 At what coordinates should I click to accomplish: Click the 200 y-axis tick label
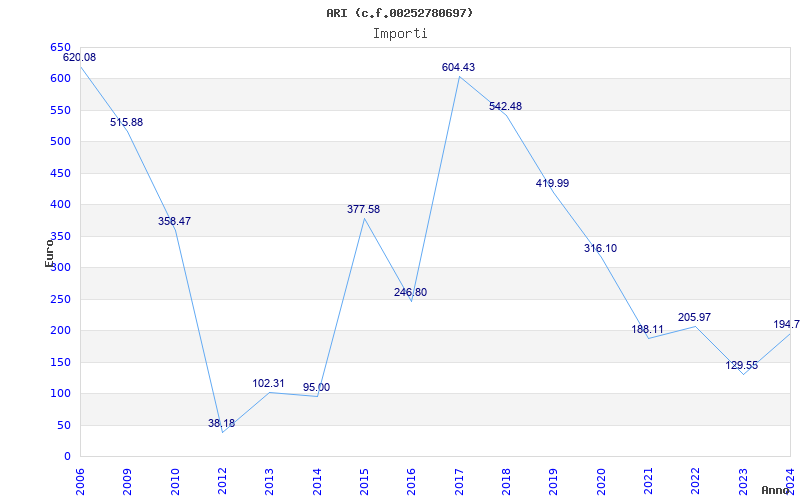(x=60, y=331)
